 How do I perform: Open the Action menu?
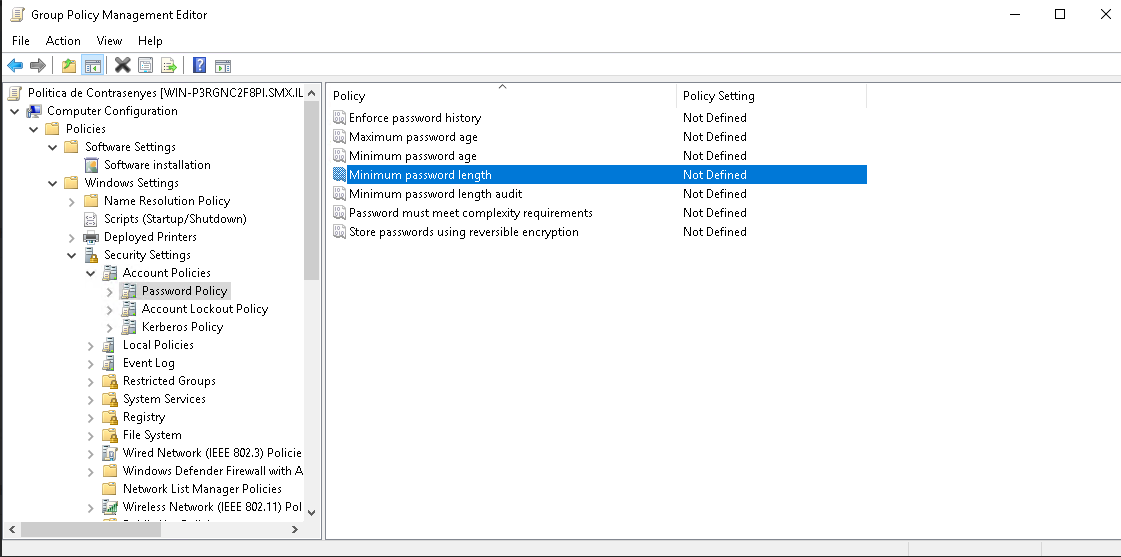pyautogui.click(x=63, y=41)
